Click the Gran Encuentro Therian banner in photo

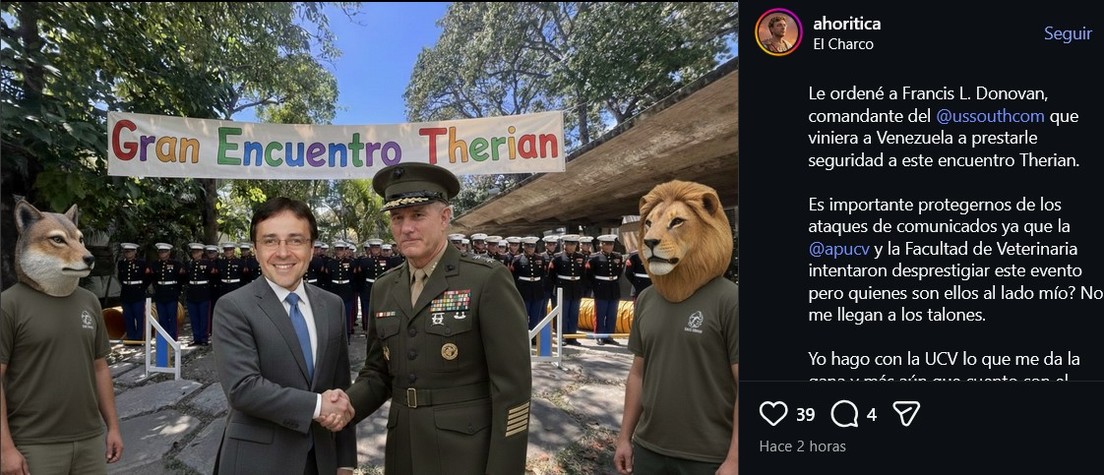[x=336, y=144]
